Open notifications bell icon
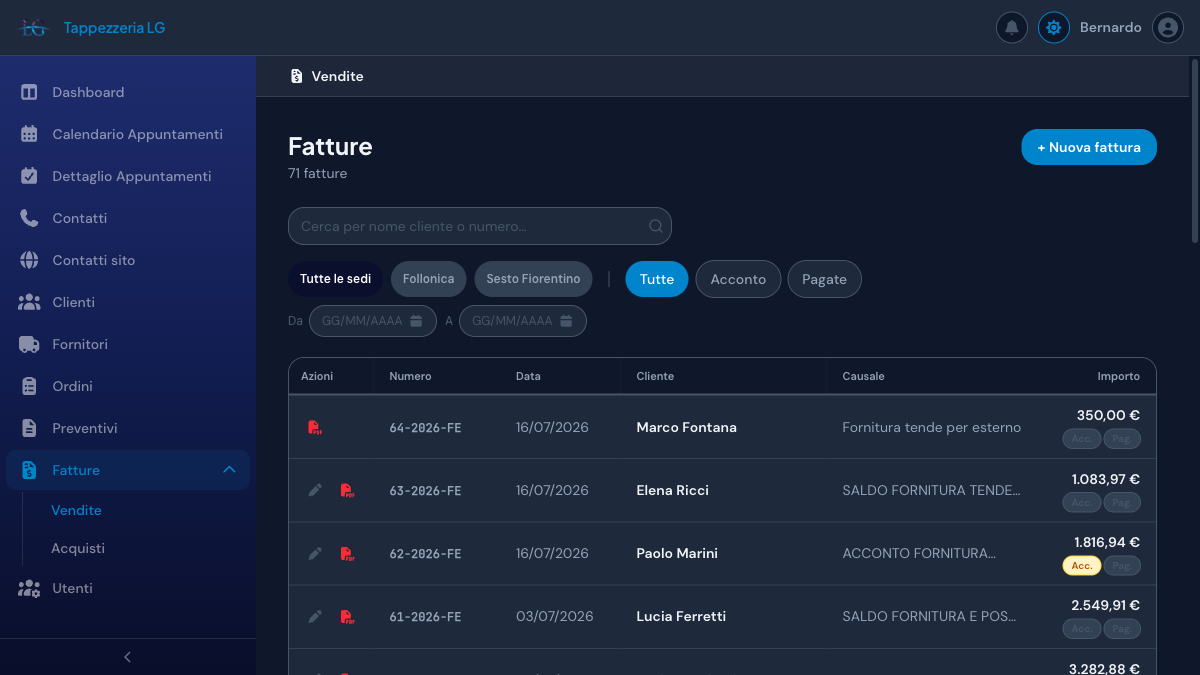The image size is (1200, 675). click(1012, 27)
